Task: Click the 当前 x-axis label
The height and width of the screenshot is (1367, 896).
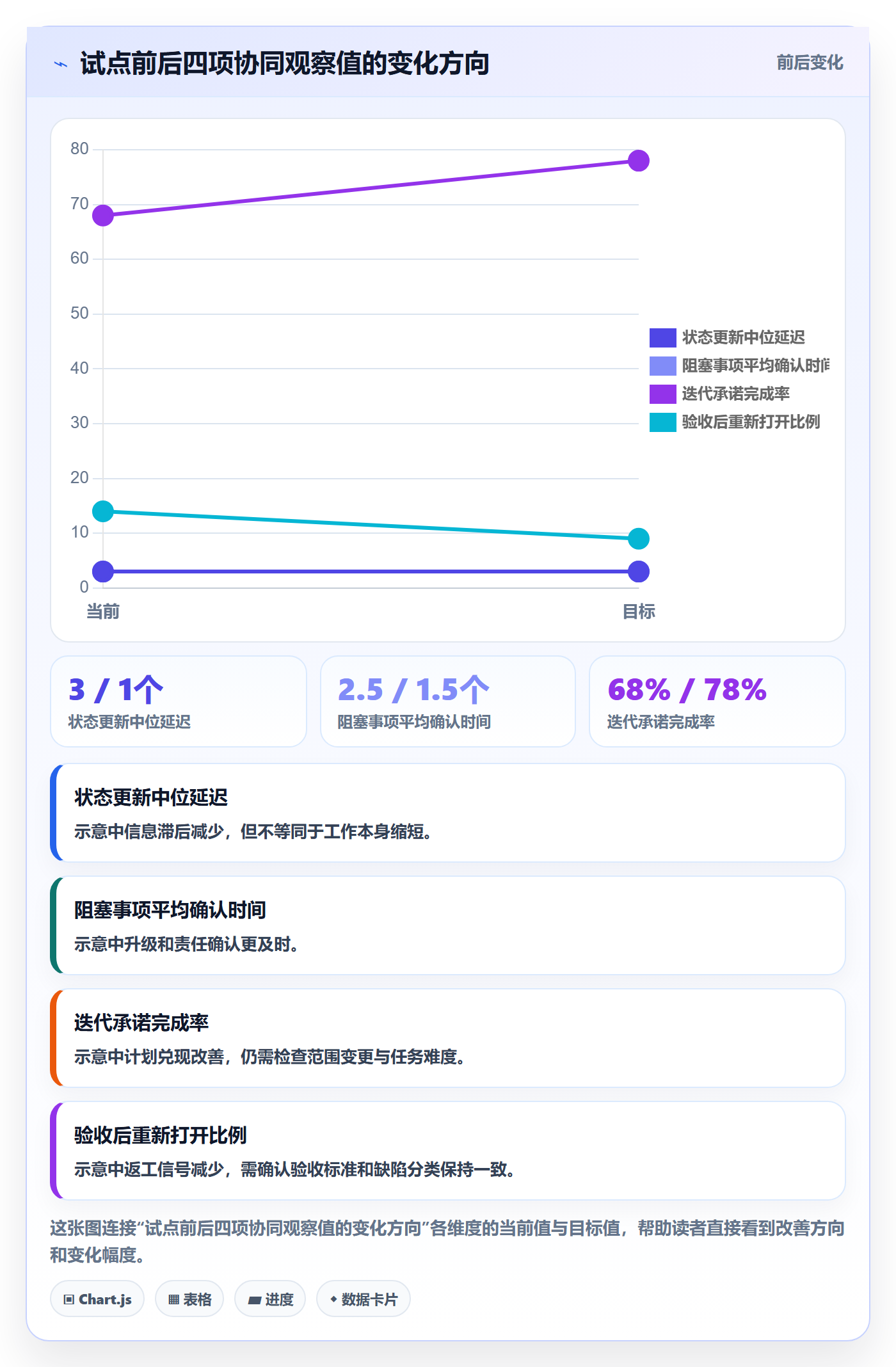Action: point(103,612)
